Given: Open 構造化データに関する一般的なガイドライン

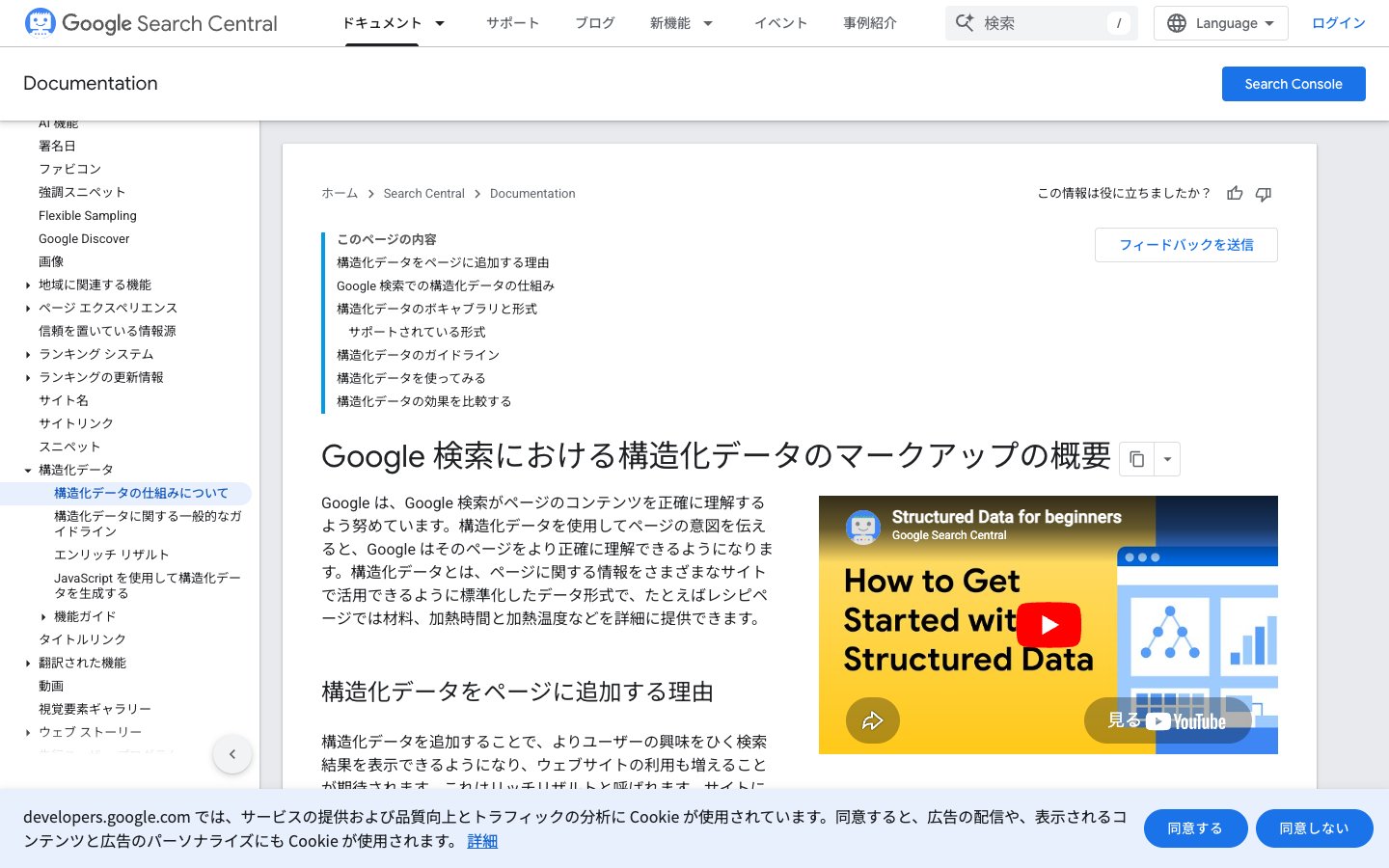Looking at the screenshot, I should tap(149, 524).
